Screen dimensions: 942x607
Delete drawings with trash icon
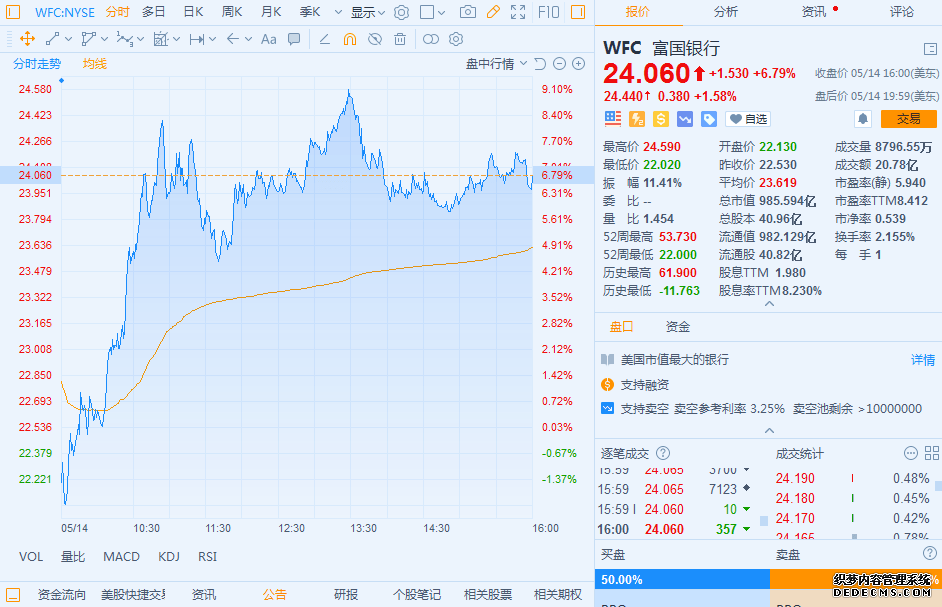(400, 40)
